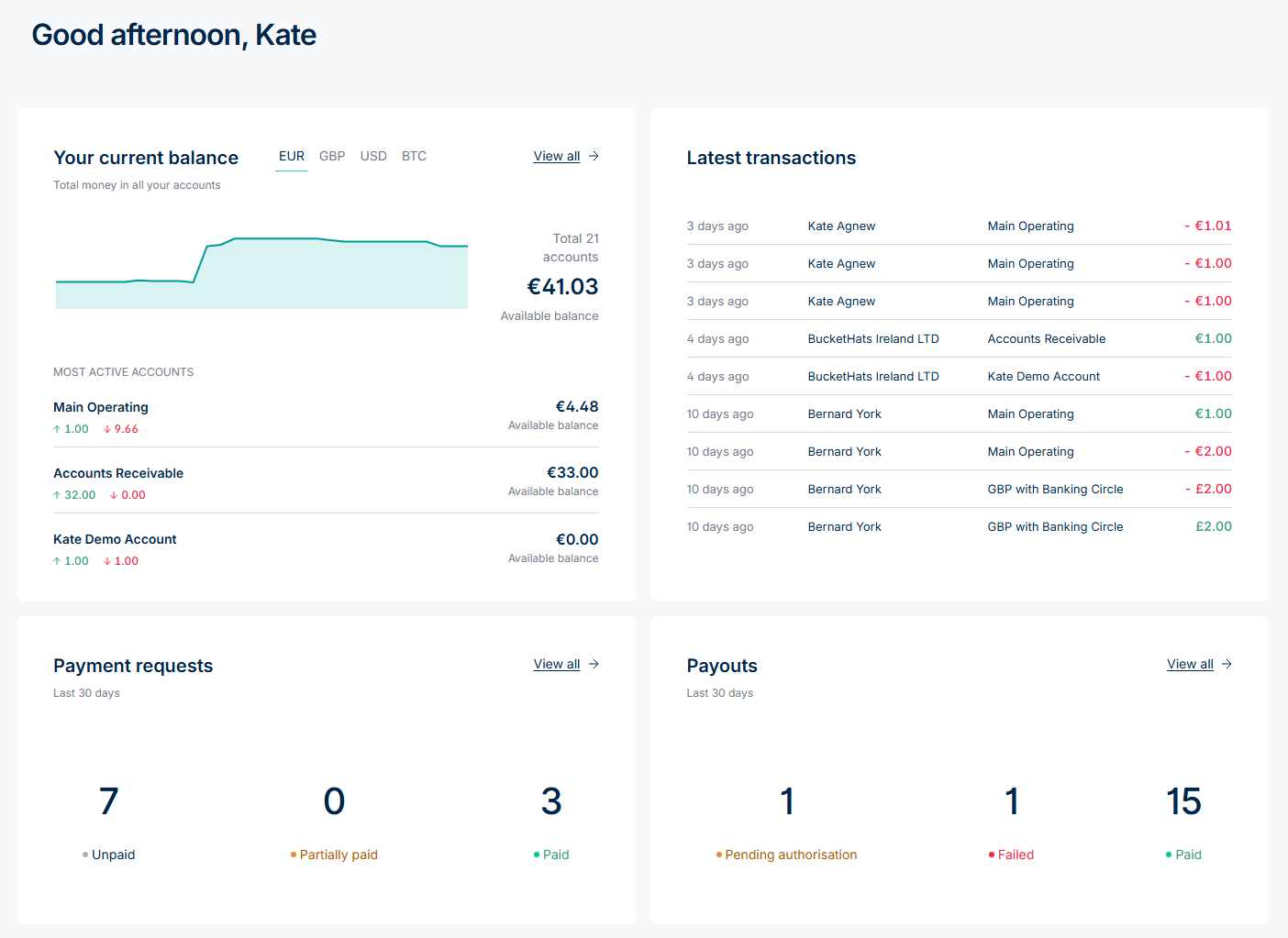Screen dimensions: 1288x938
Task: Click Kate Demo Account balance €0.00
Action: pyautogui.click(x=577, y=540)
